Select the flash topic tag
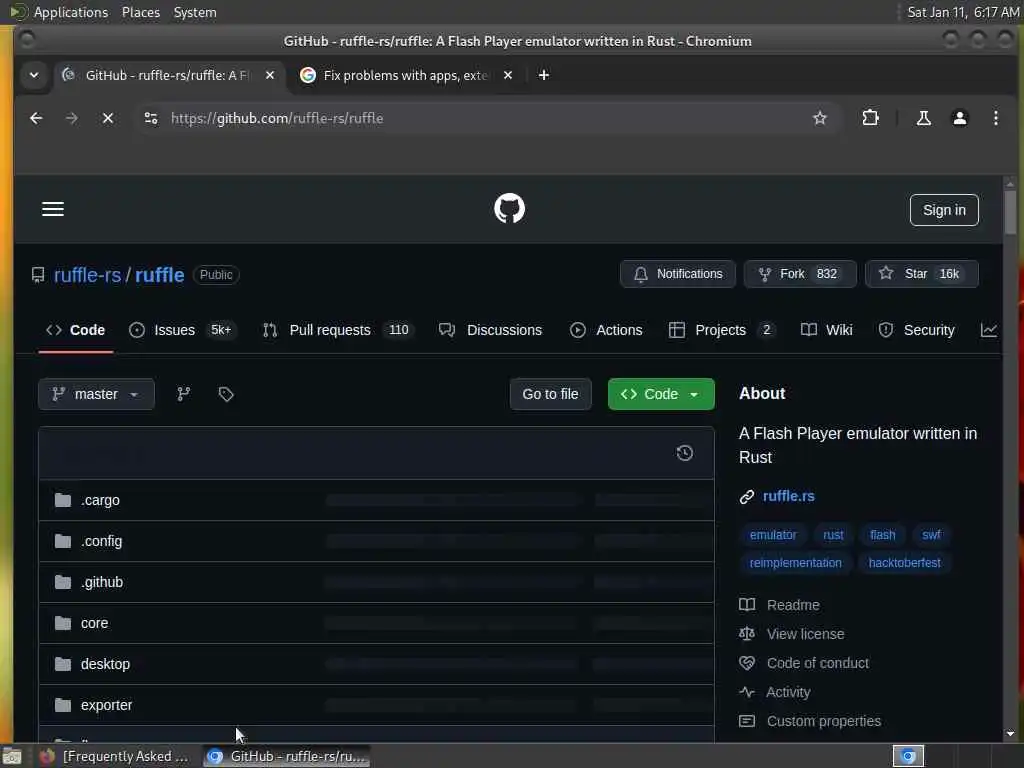 click(x=882, y=535)
